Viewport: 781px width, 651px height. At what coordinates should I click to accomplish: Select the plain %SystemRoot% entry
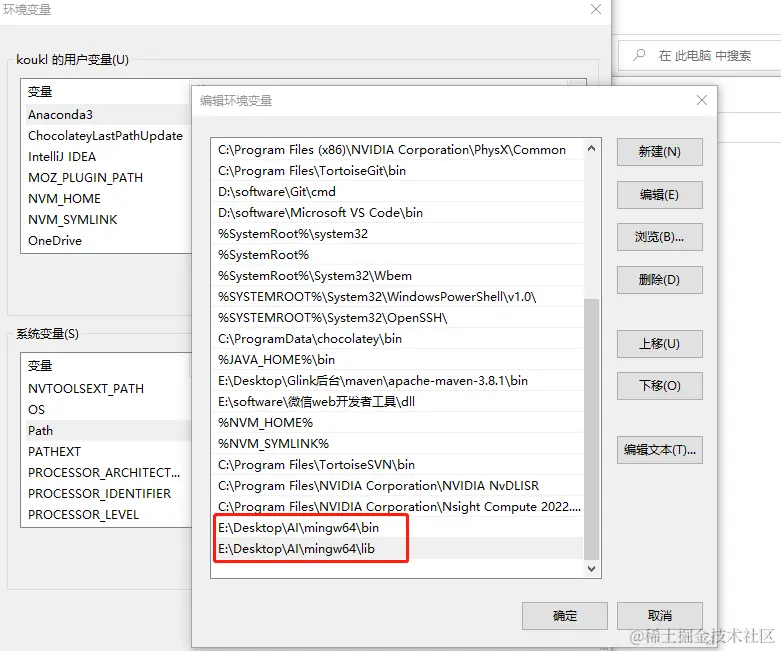pos(397,255)
